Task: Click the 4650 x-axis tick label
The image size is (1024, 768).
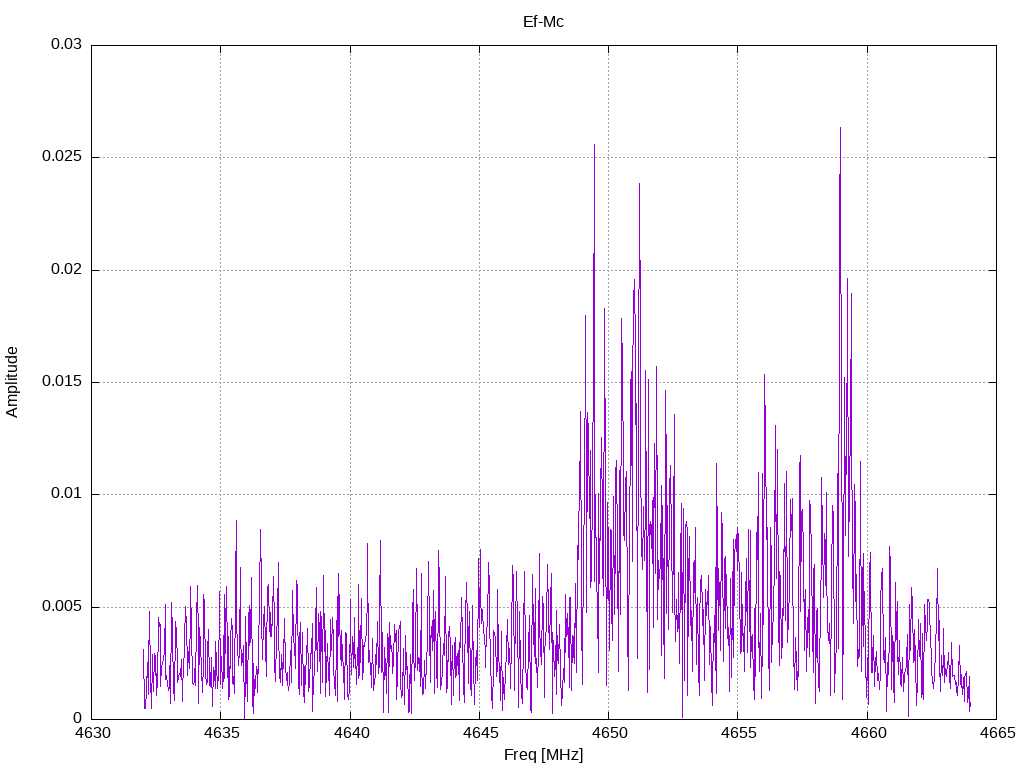Action: (609, 733)
